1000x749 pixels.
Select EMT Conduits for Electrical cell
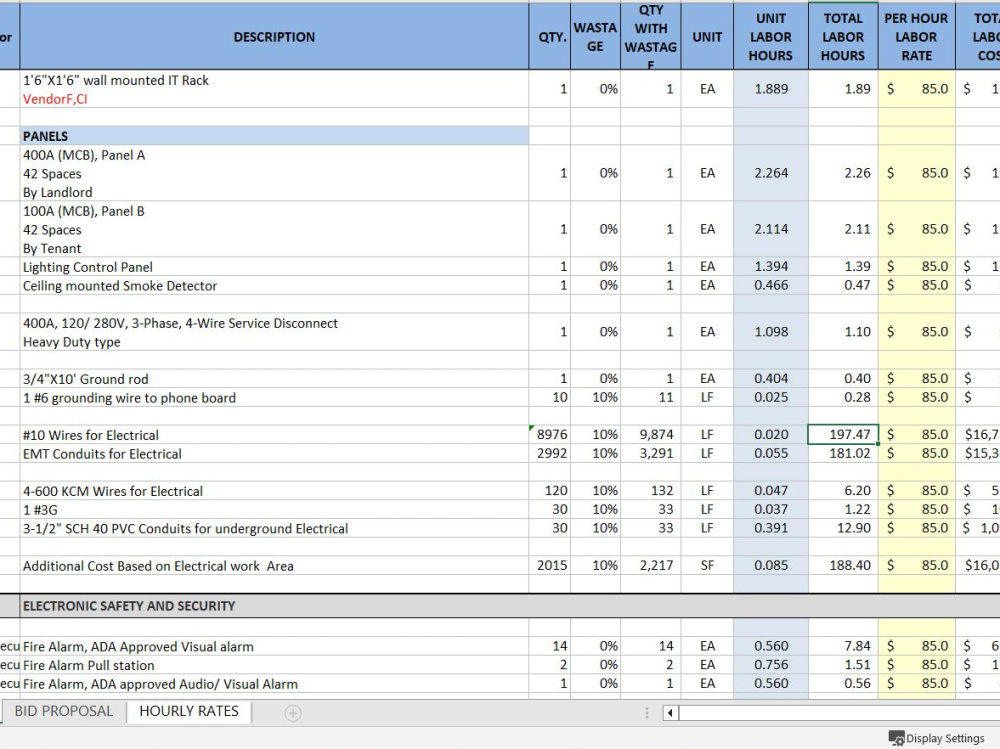pos(274,454)
